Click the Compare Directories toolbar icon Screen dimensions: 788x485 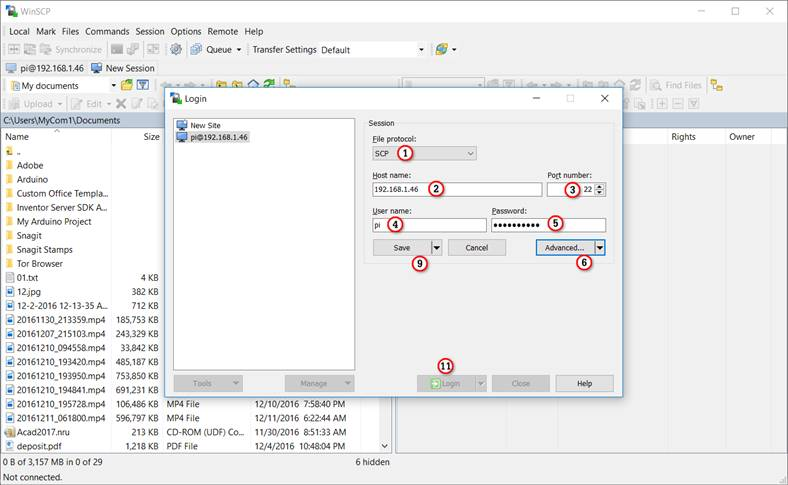tap(14, 49)
